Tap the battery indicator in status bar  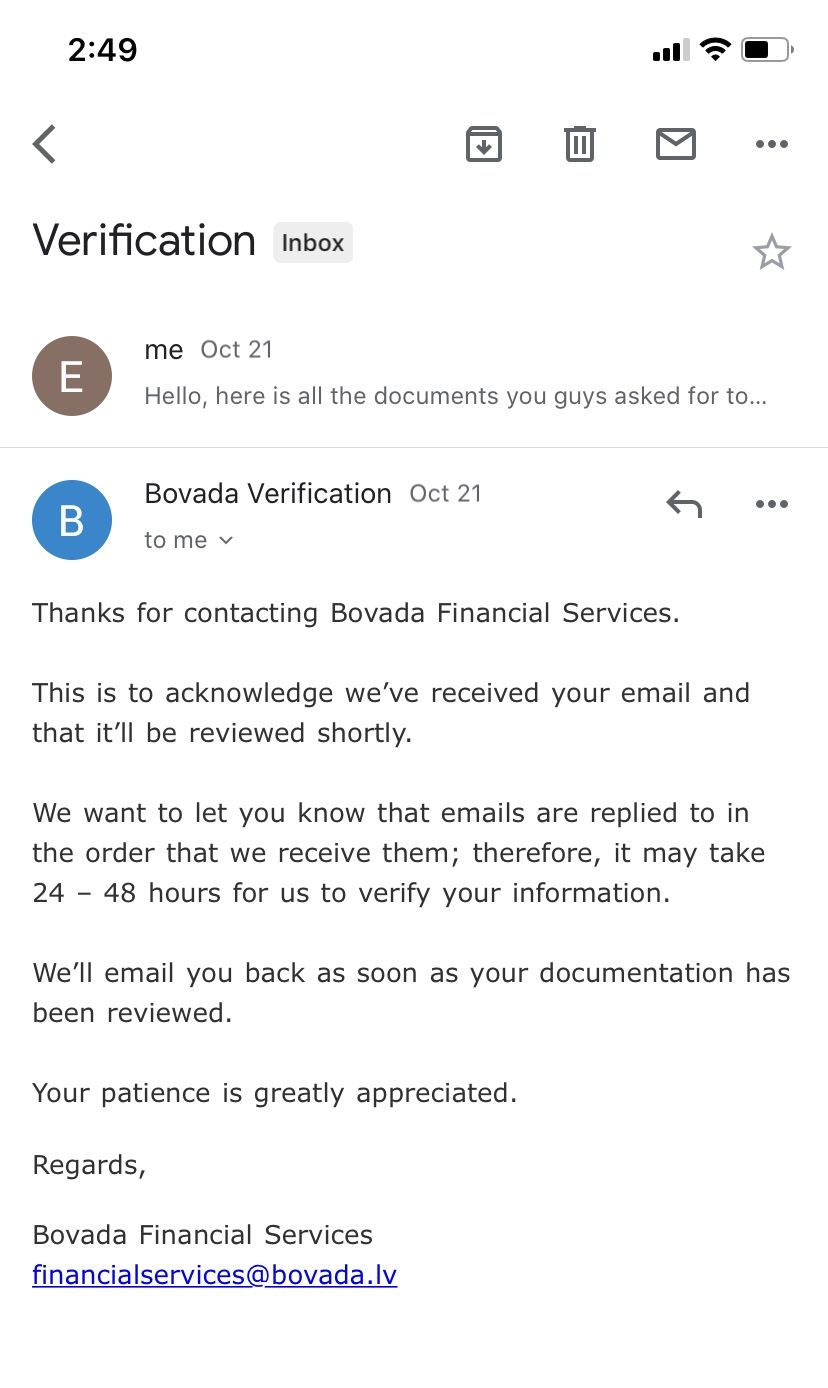[x=767, y=49]
